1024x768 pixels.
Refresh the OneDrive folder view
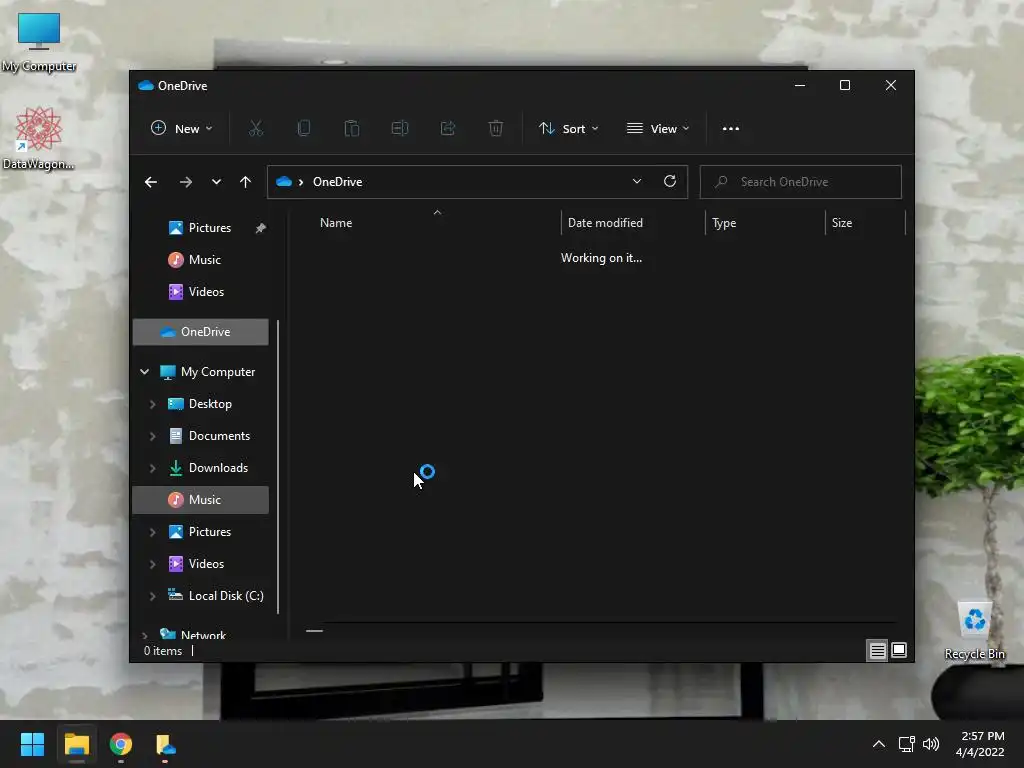tap(670, 182)
